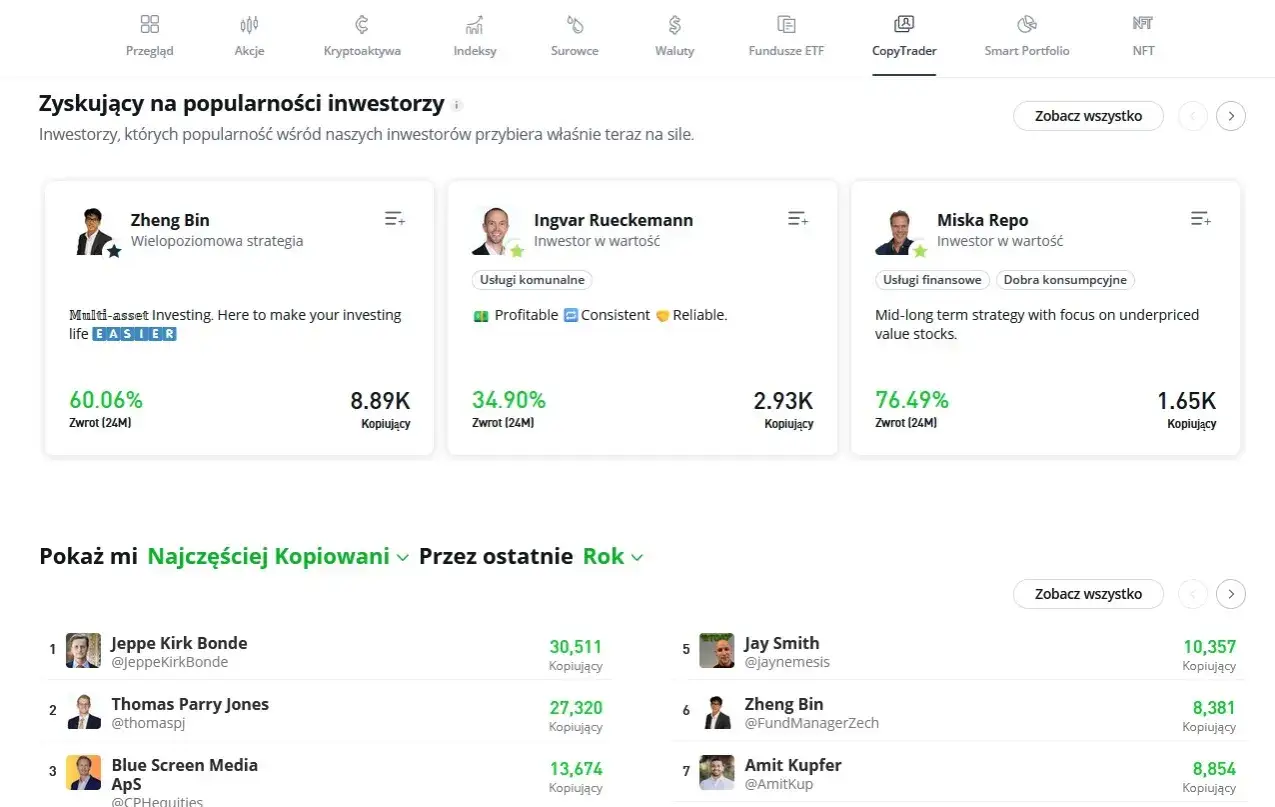
Task: Go to the NFT tab
Action: coord(1143,37)
